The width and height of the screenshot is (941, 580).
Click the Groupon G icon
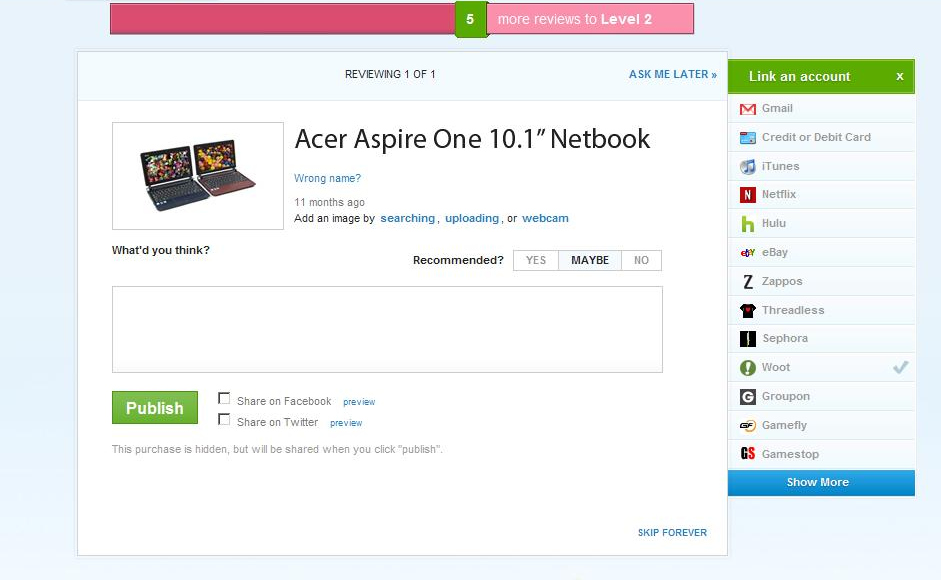pyautogui.click(x=748, y=396)
